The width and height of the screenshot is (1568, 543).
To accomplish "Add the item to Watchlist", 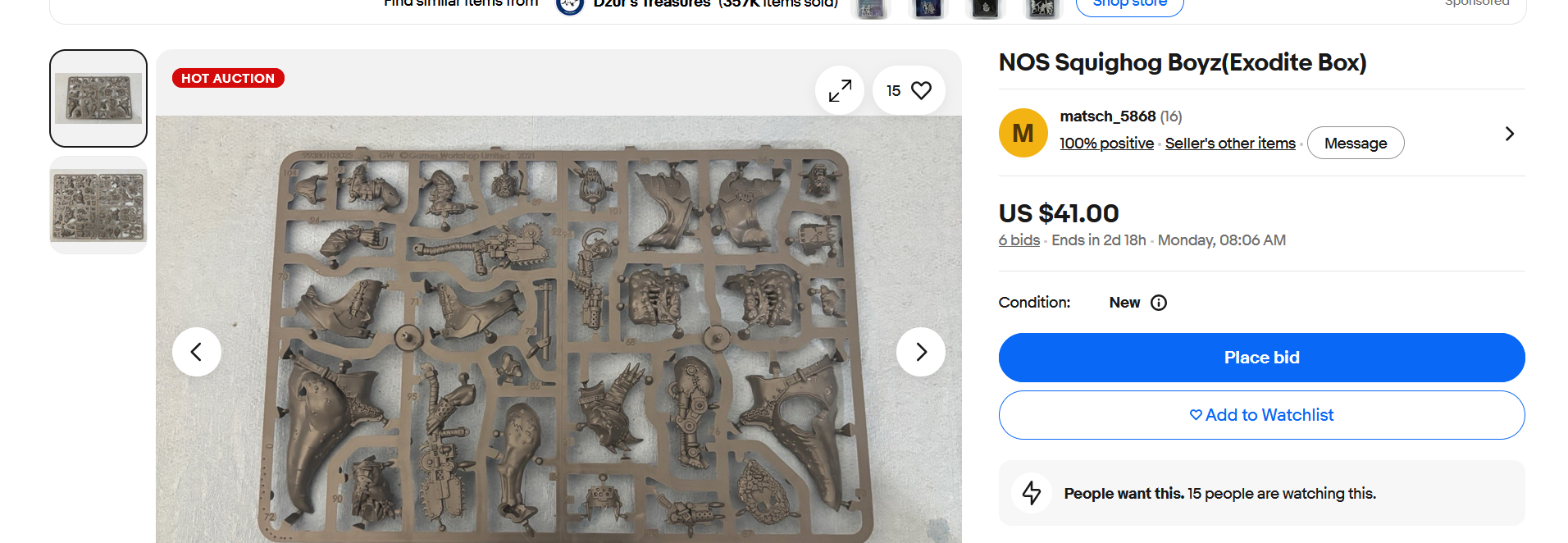I will [1261, 415].
